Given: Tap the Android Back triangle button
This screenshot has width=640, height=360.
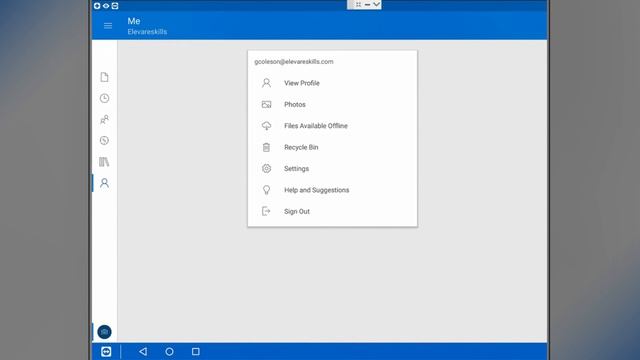Looking at the screenshot, I should point(143,351).
